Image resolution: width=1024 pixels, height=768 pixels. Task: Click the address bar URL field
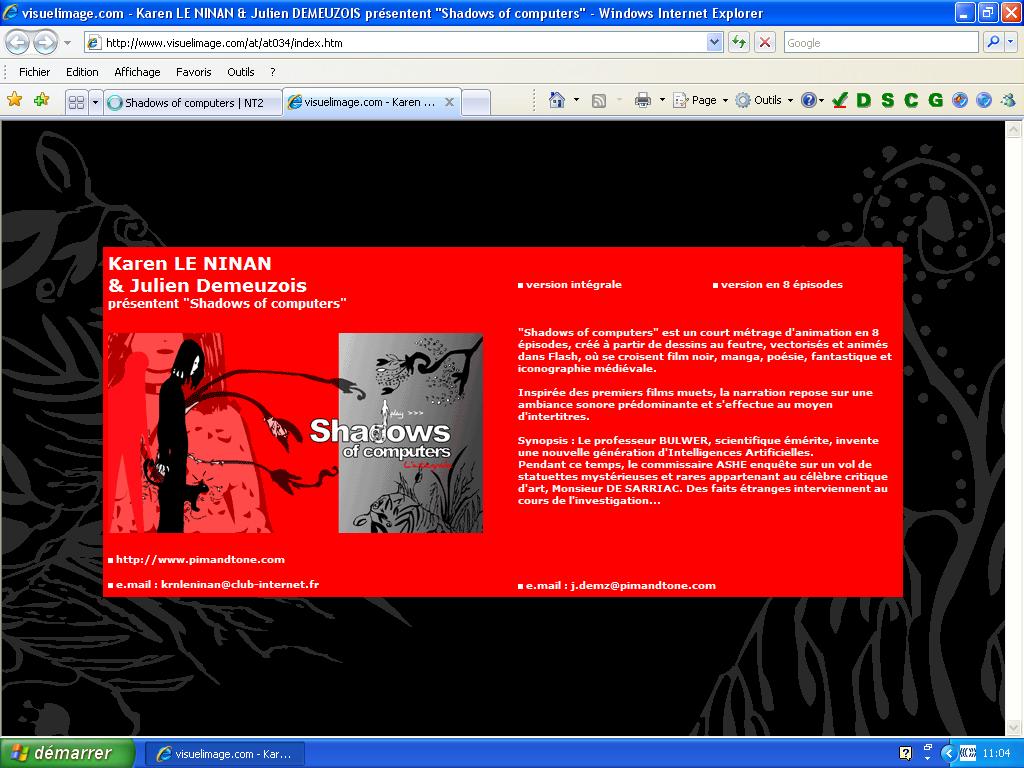(x=396, y=43)
